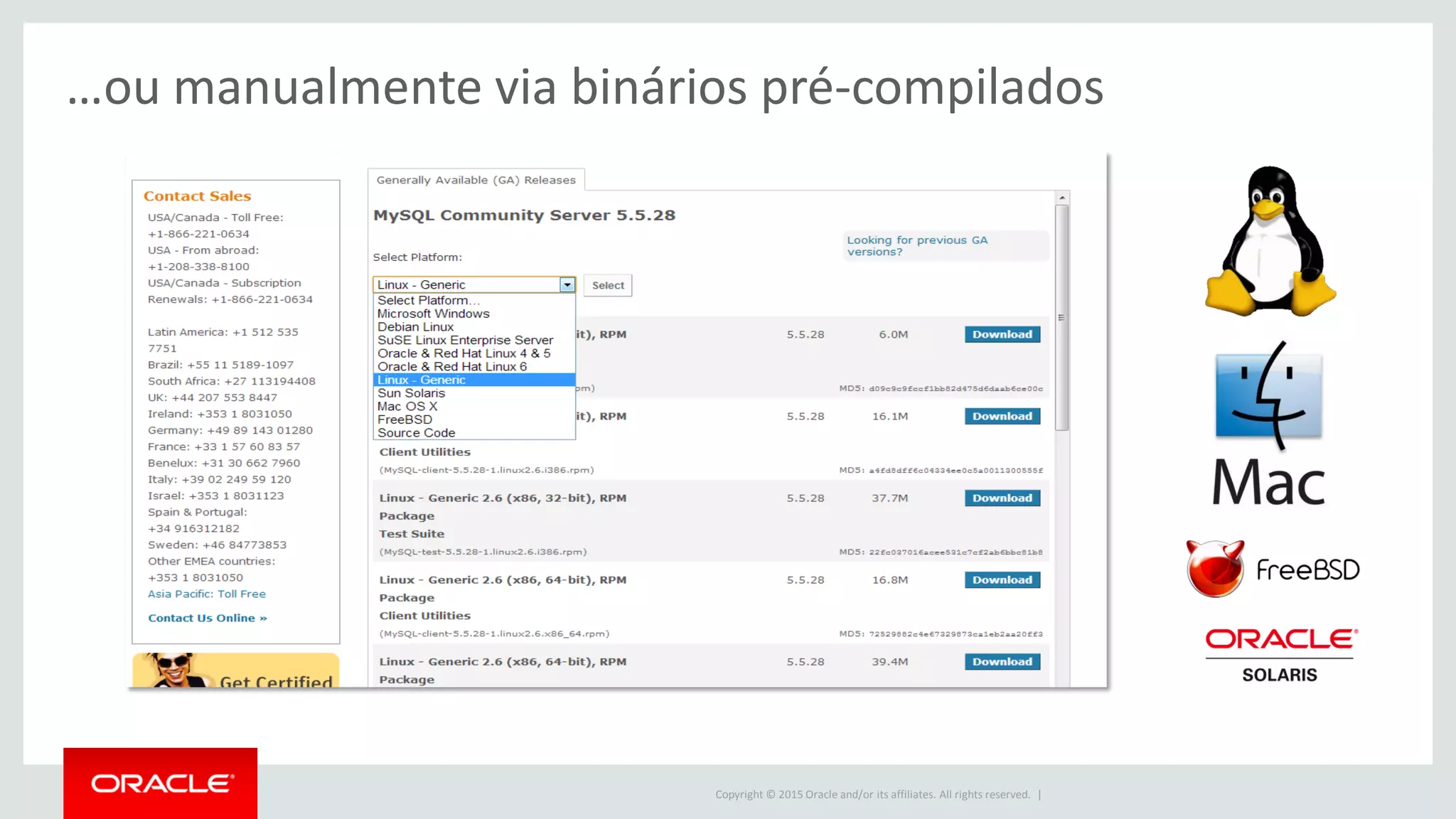Click the downloads vertical scrollbar thumb

pos(1062,318)
